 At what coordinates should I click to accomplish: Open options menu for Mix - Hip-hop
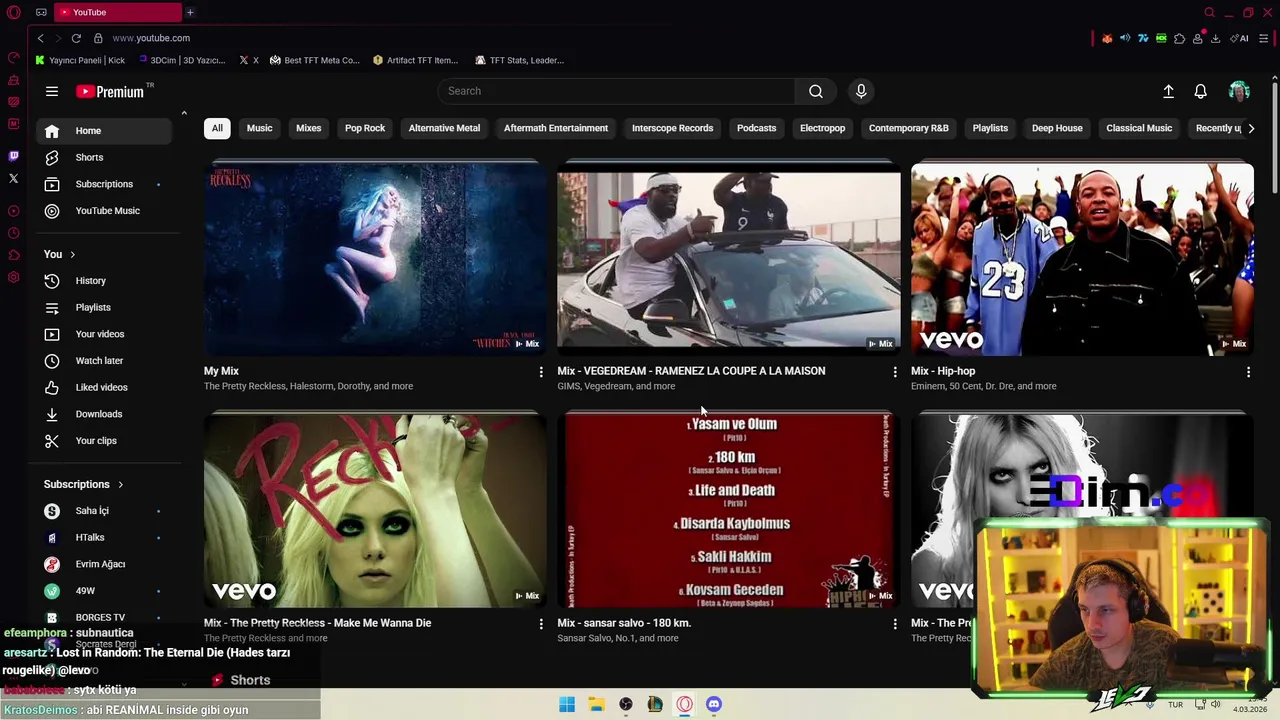click(x=1248, y=372)
